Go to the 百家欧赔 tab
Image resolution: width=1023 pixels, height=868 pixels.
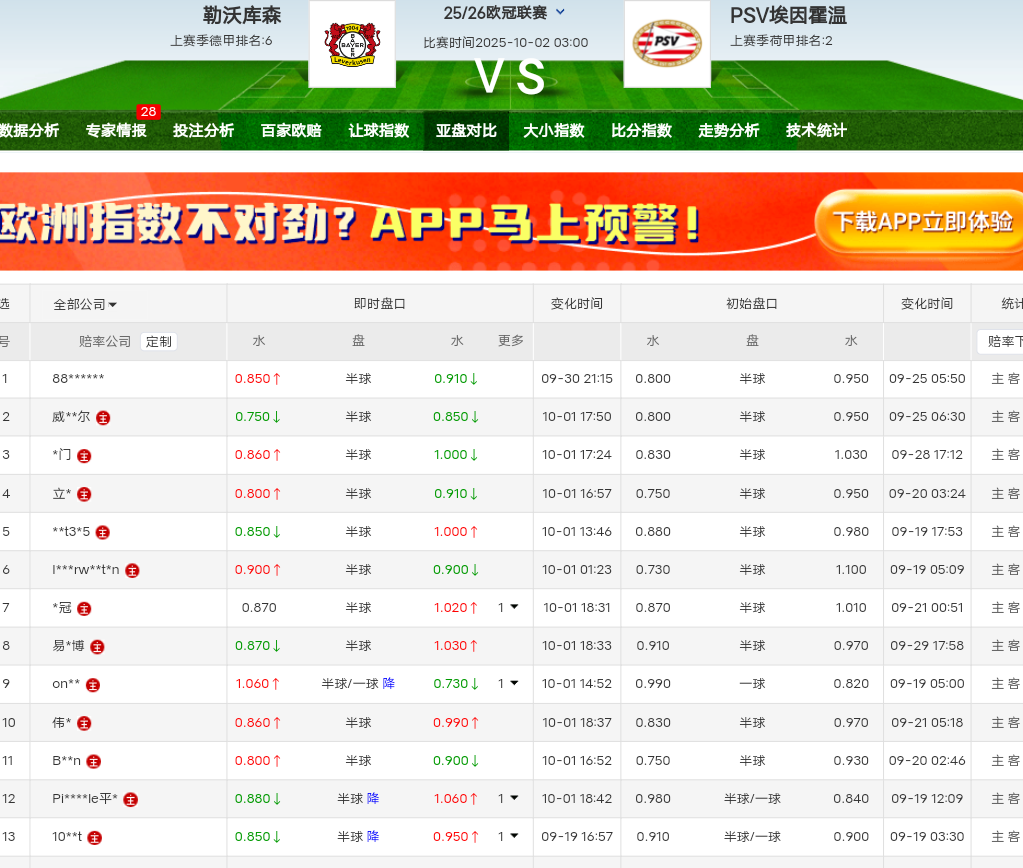pos(291,131)
